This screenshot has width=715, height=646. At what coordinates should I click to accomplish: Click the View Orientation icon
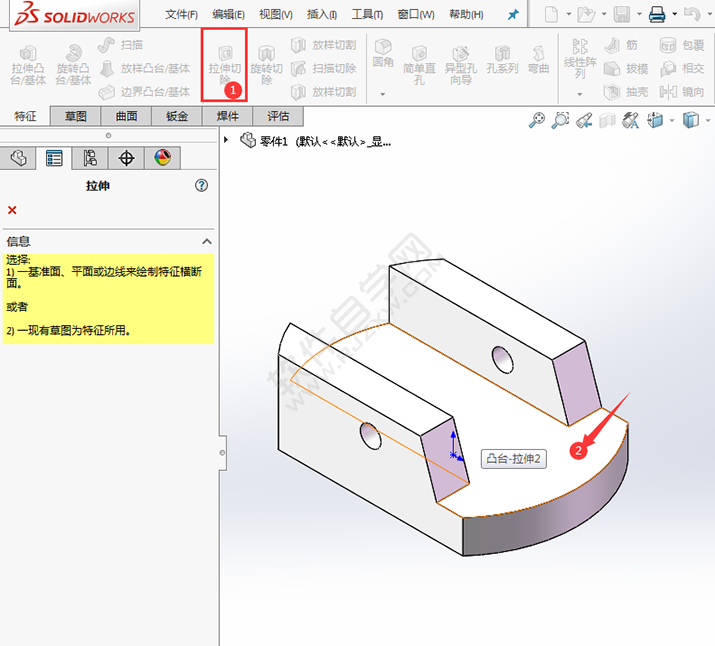(655, 120)
